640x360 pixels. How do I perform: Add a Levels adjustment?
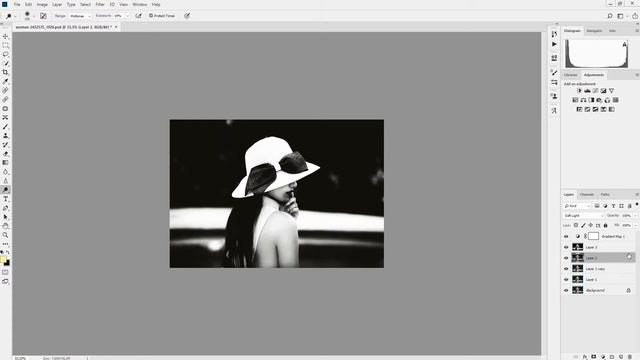[x=587, y=91]
